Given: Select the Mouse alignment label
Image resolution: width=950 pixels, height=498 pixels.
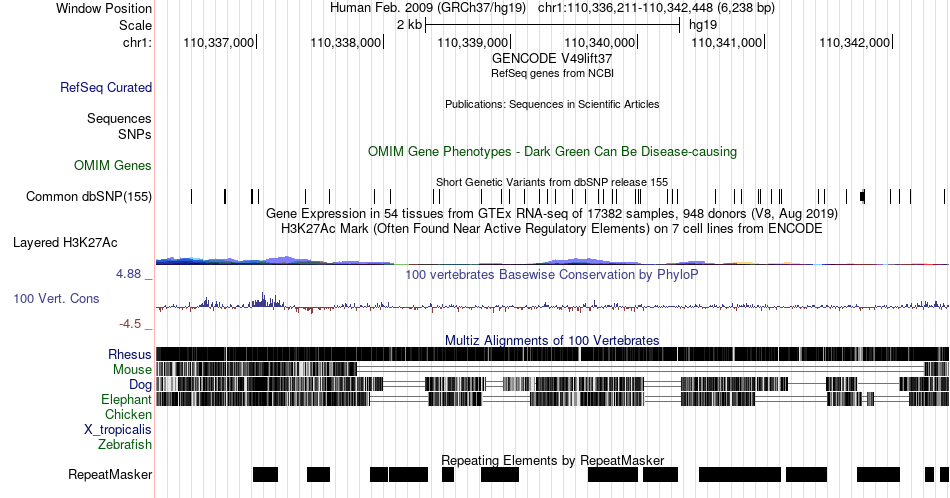Looking at the screenshot, I should tap(132, 370).
